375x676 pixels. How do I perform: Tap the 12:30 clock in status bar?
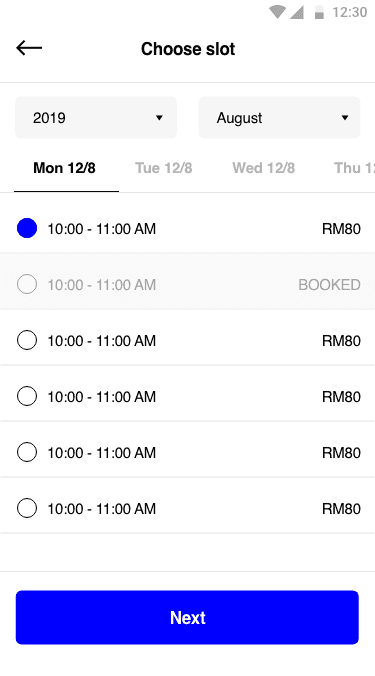[x=350, y=12]
